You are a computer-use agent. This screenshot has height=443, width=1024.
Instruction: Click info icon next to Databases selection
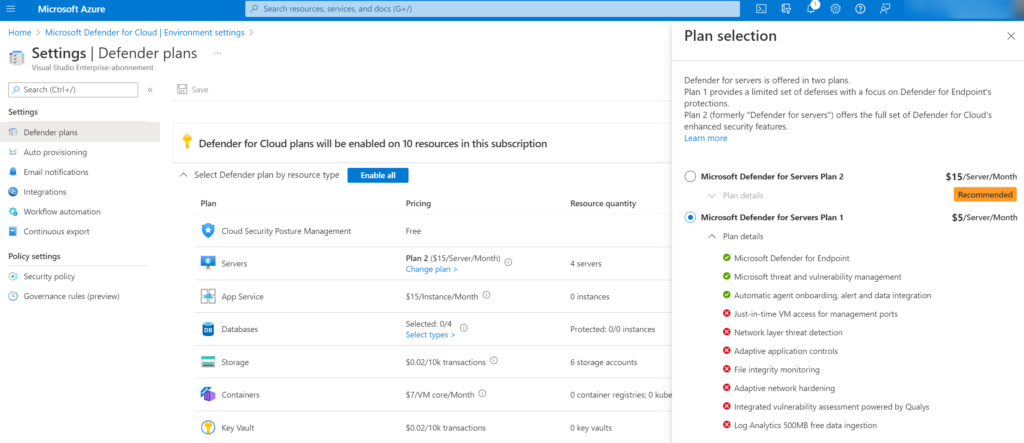(464, 328)
